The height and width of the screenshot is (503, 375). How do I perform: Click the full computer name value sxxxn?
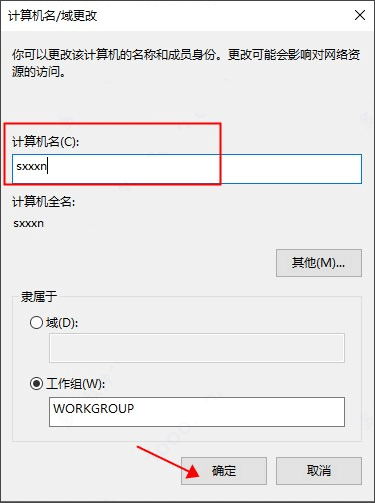coord(29,223)
